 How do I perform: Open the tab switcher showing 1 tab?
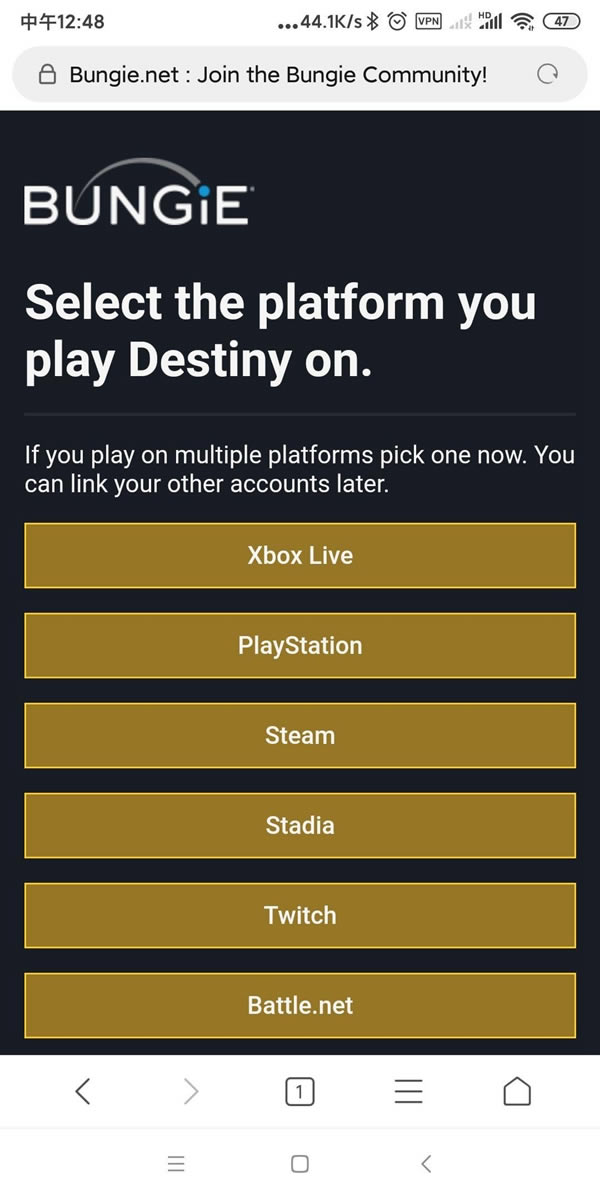pos(299,1092)
